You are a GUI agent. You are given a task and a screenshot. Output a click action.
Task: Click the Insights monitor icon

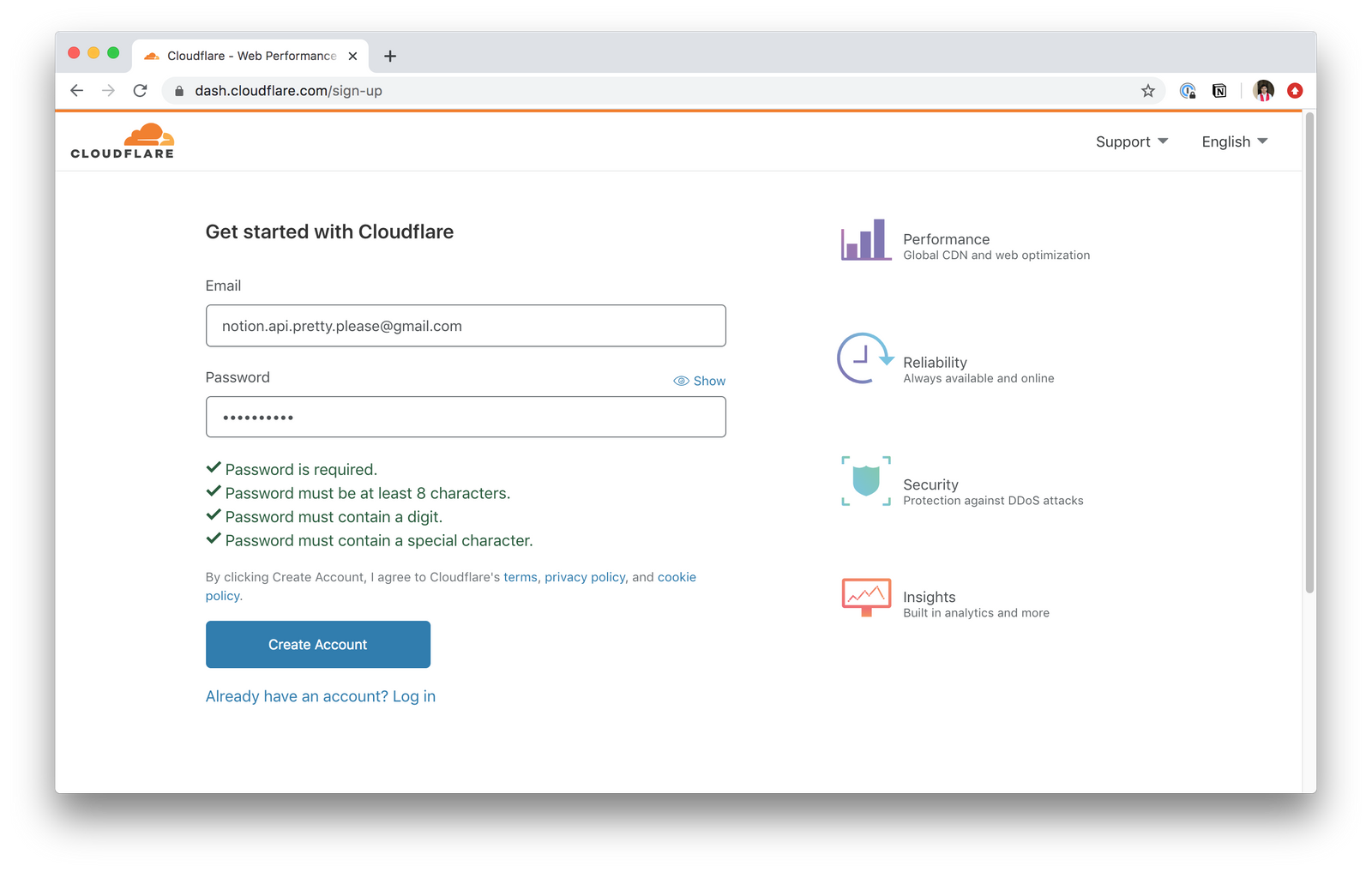point(866,598)
